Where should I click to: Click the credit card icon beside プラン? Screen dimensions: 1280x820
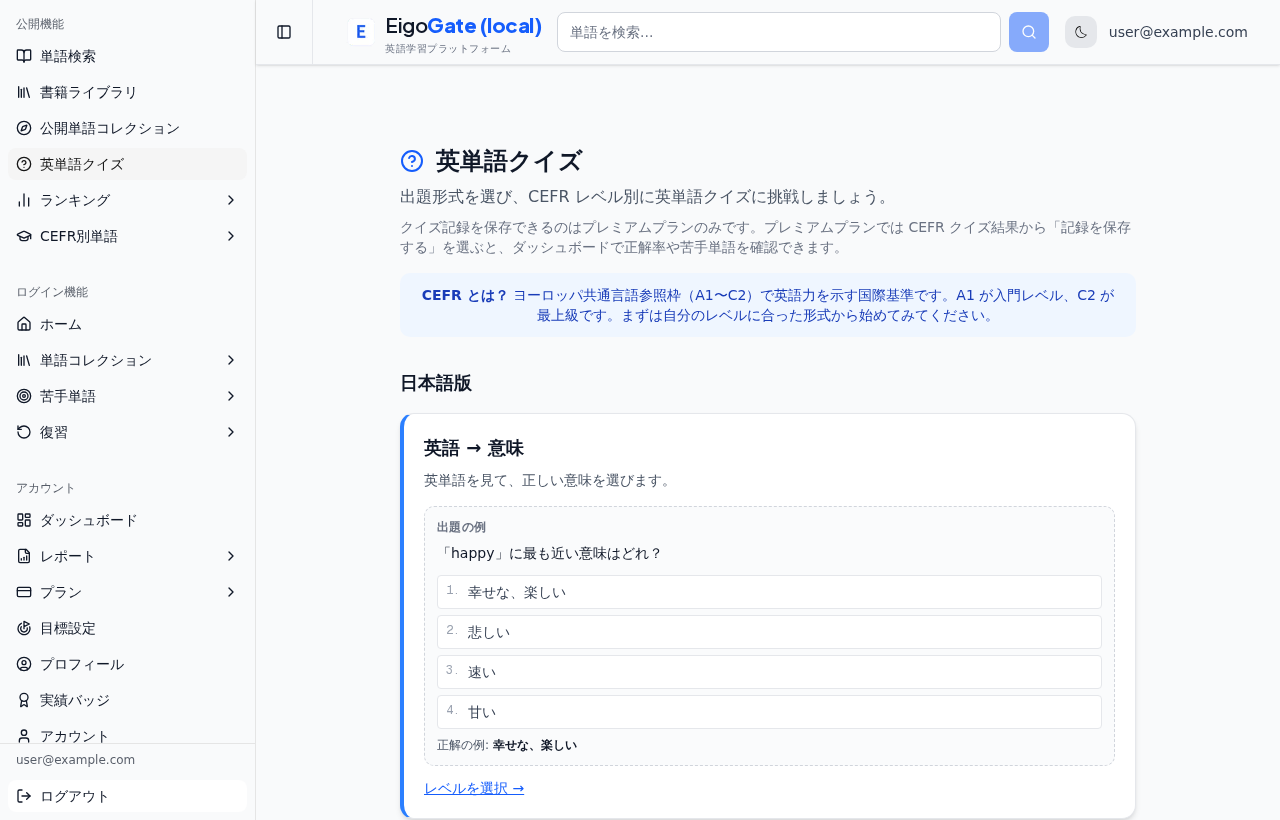tap(24, 592)
